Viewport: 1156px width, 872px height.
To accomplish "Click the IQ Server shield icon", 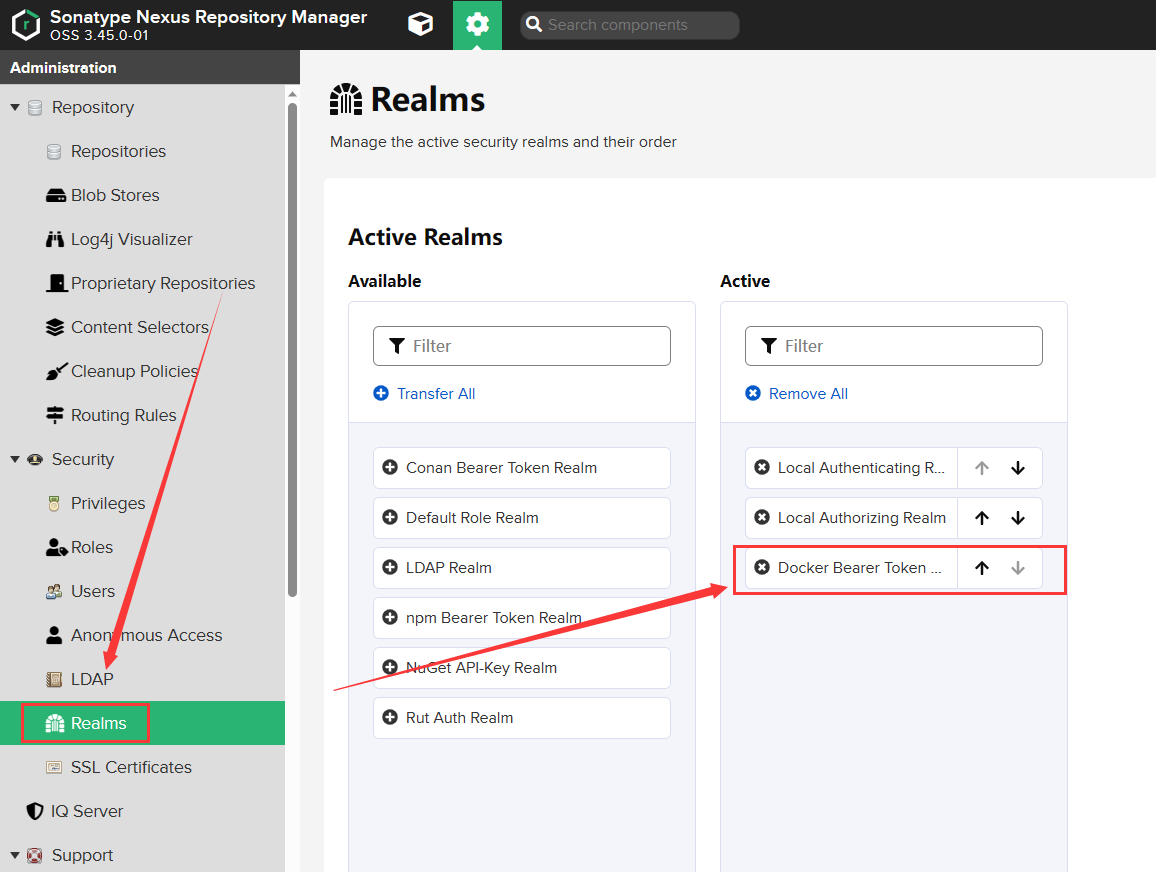I will (35, 811).
